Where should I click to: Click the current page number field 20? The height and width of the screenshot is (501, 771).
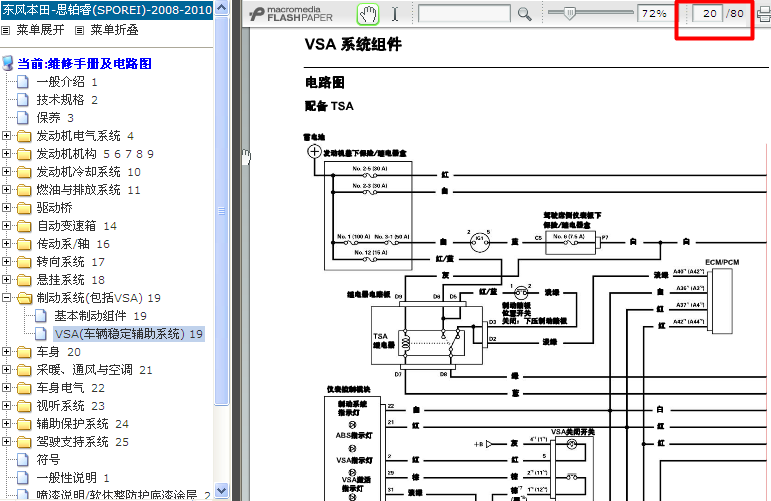coord(707,13)
